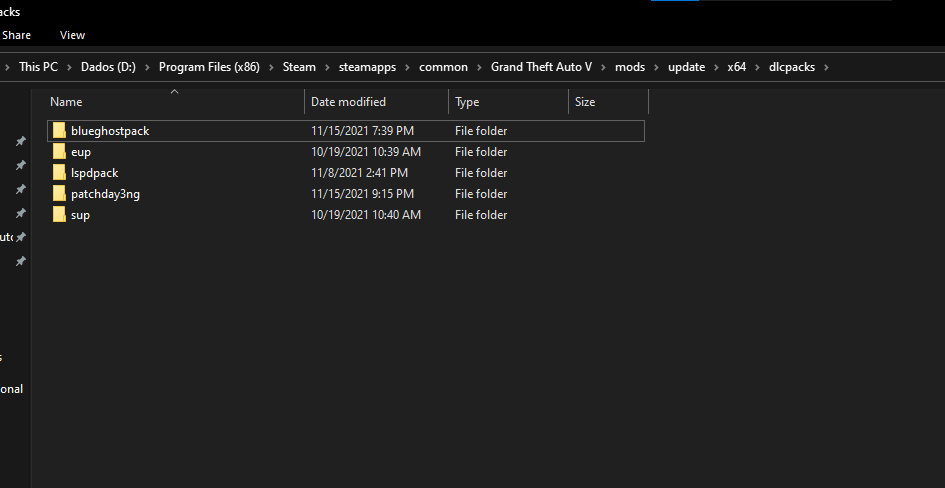Click the eup folder icon

pos(60,152)
